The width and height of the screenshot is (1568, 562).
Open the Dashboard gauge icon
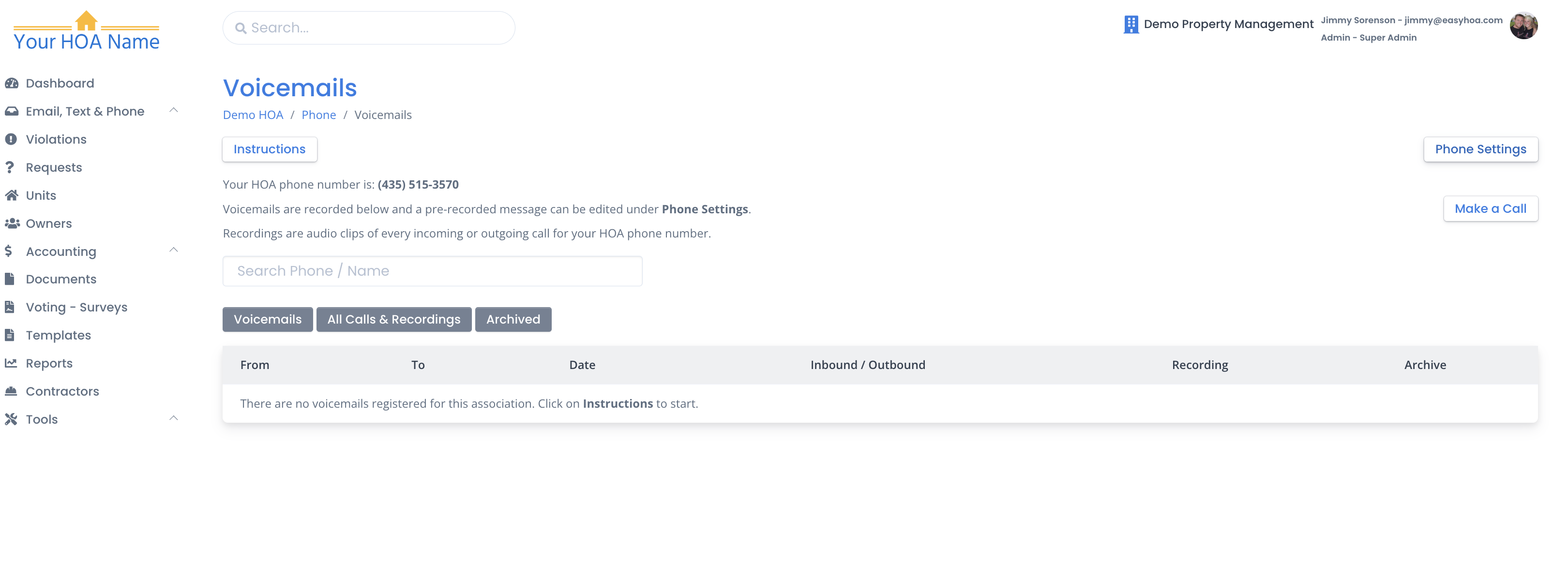tap(12, 83)
